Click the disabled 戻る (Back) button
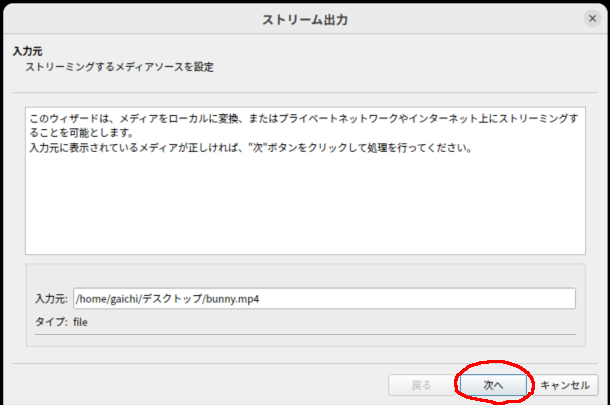Image resolution: width=610 pixels, height=405 pixels. [x=421, y=385]
